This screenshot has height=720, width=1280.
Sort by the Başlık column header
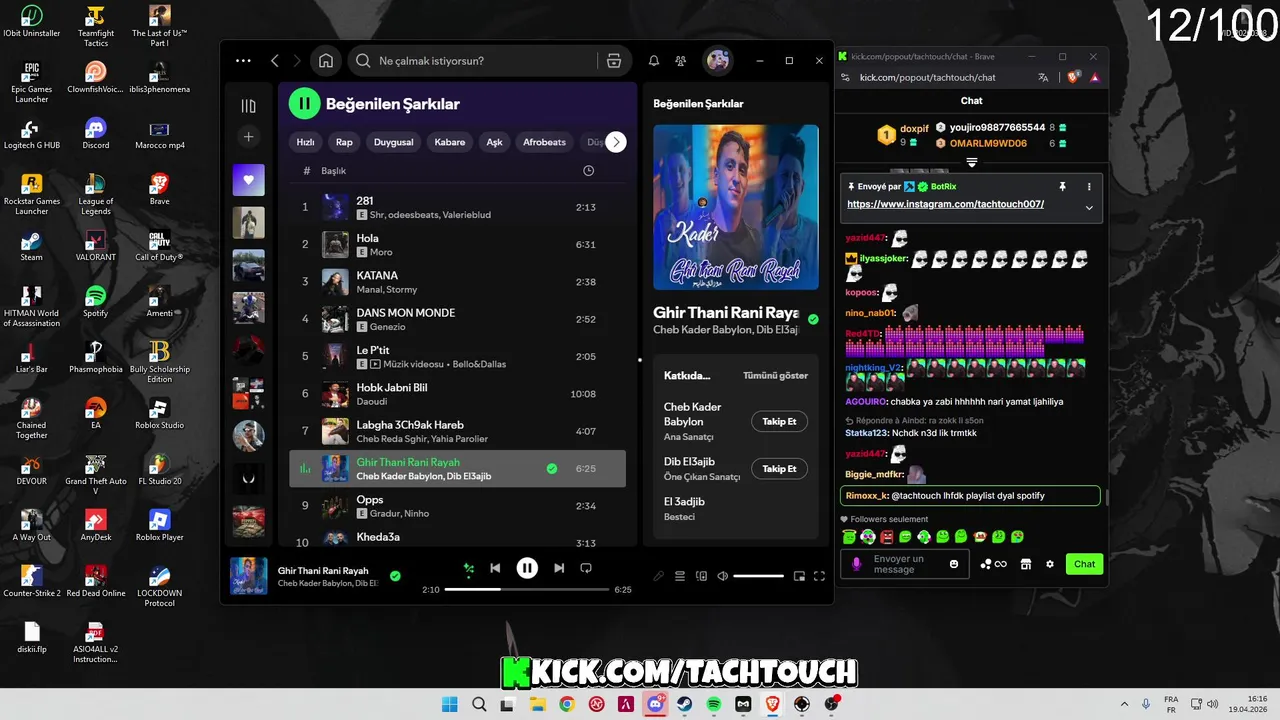[333, 171]
